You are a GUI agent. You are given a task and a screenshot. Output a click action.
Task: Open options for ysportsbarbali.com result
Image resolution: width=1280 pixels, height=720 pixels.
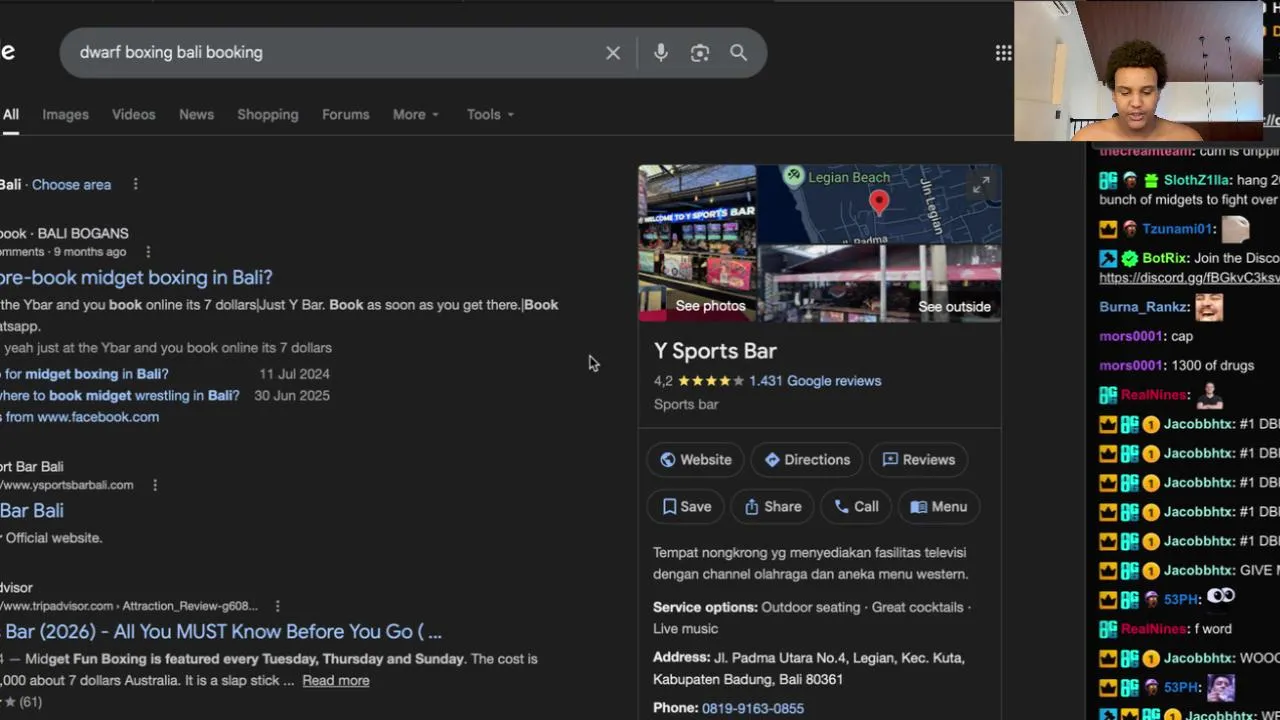tap(155, 485)
